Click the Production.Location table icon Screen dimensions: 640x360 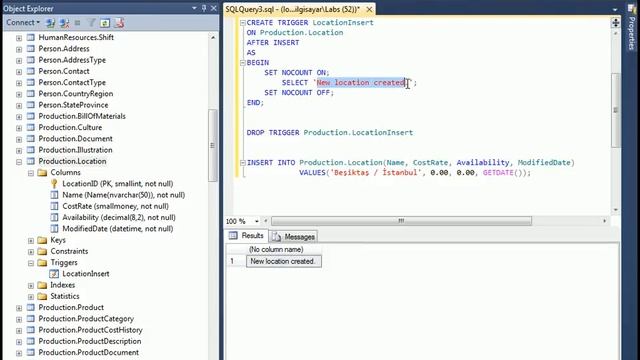coord(31,161)
